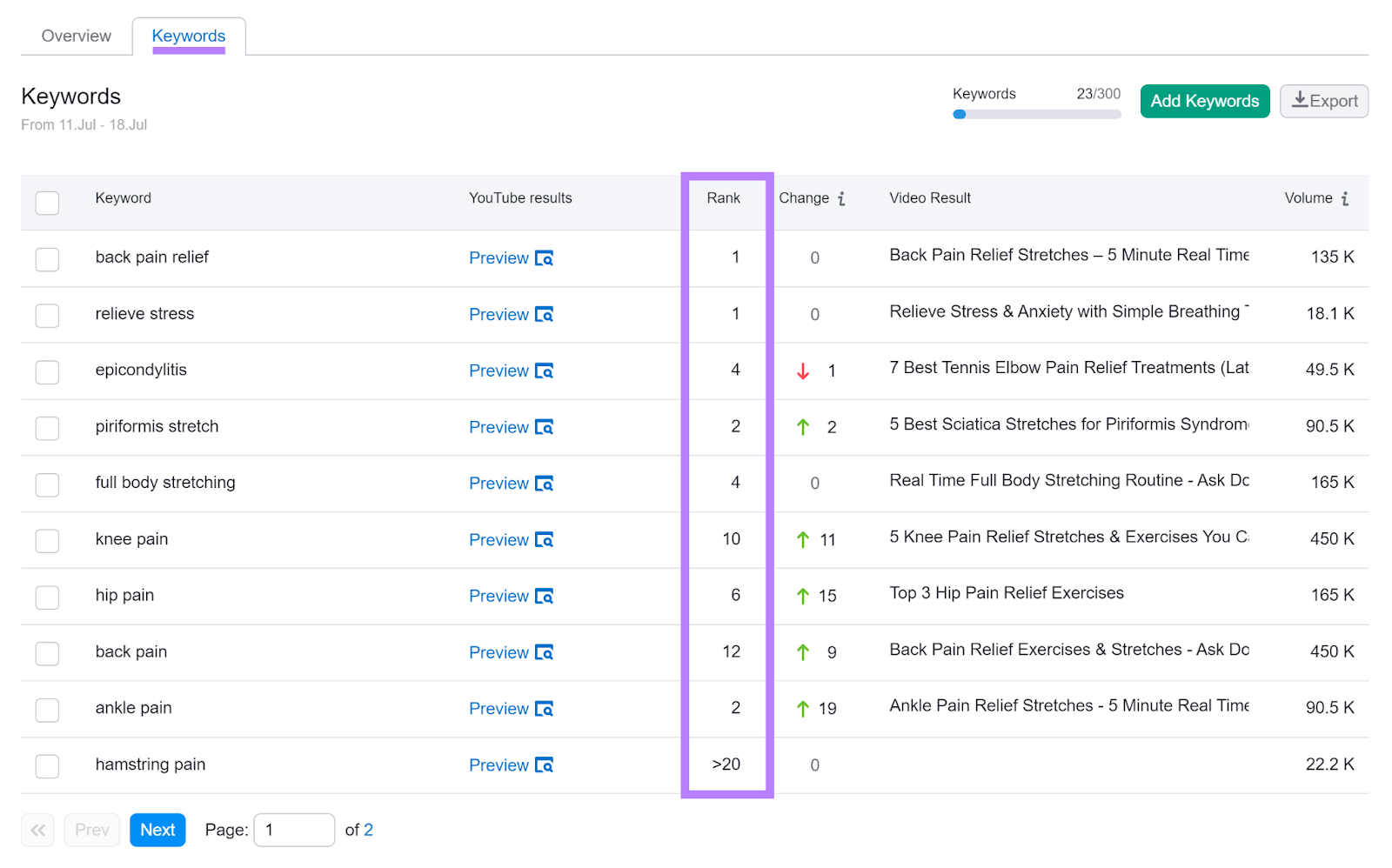Click the first-page double-chevron icon

[x=37, y=830]
